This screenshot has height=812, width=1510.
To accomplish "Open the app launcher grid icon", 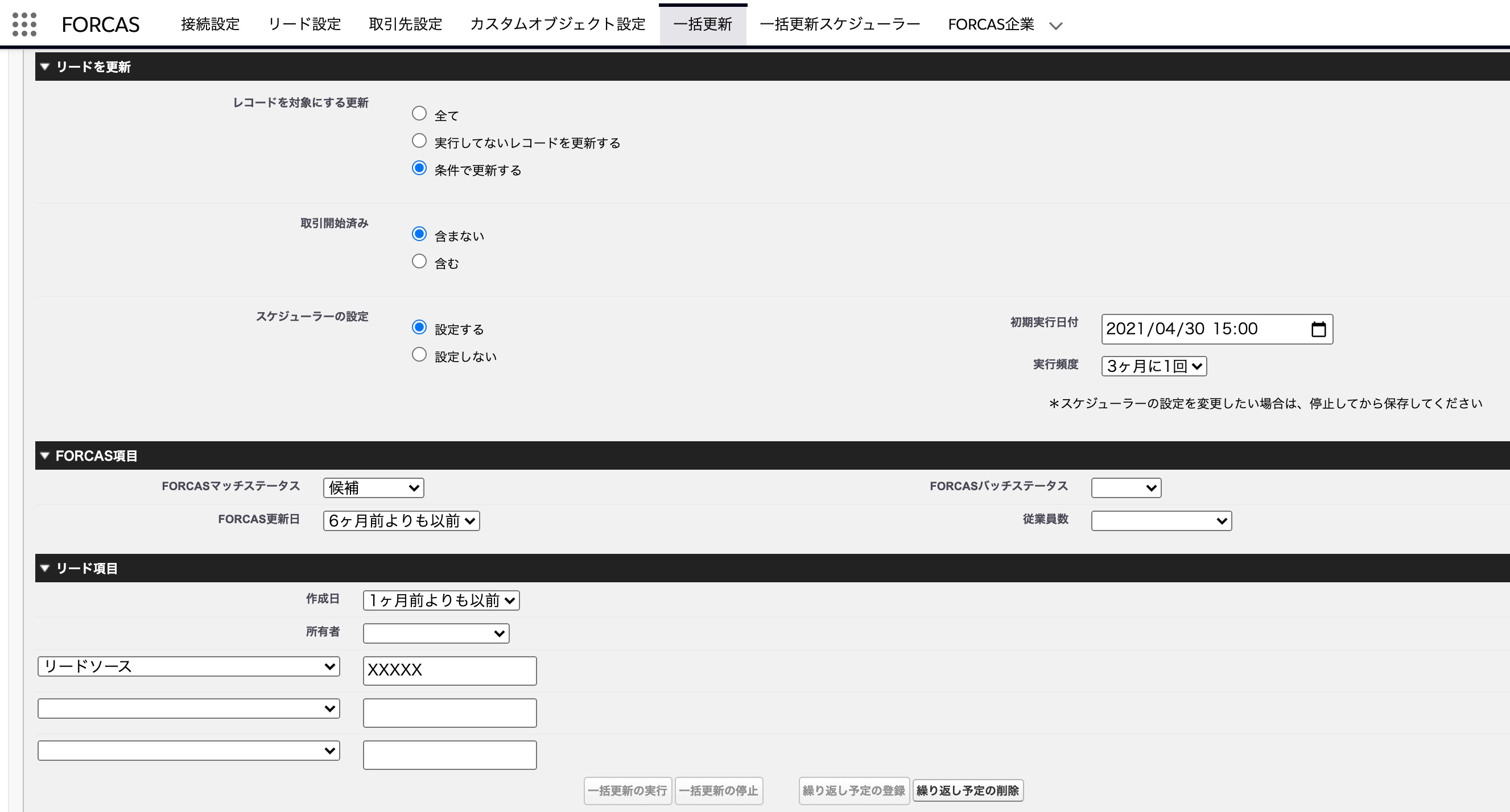I will [x=24, y=24].
